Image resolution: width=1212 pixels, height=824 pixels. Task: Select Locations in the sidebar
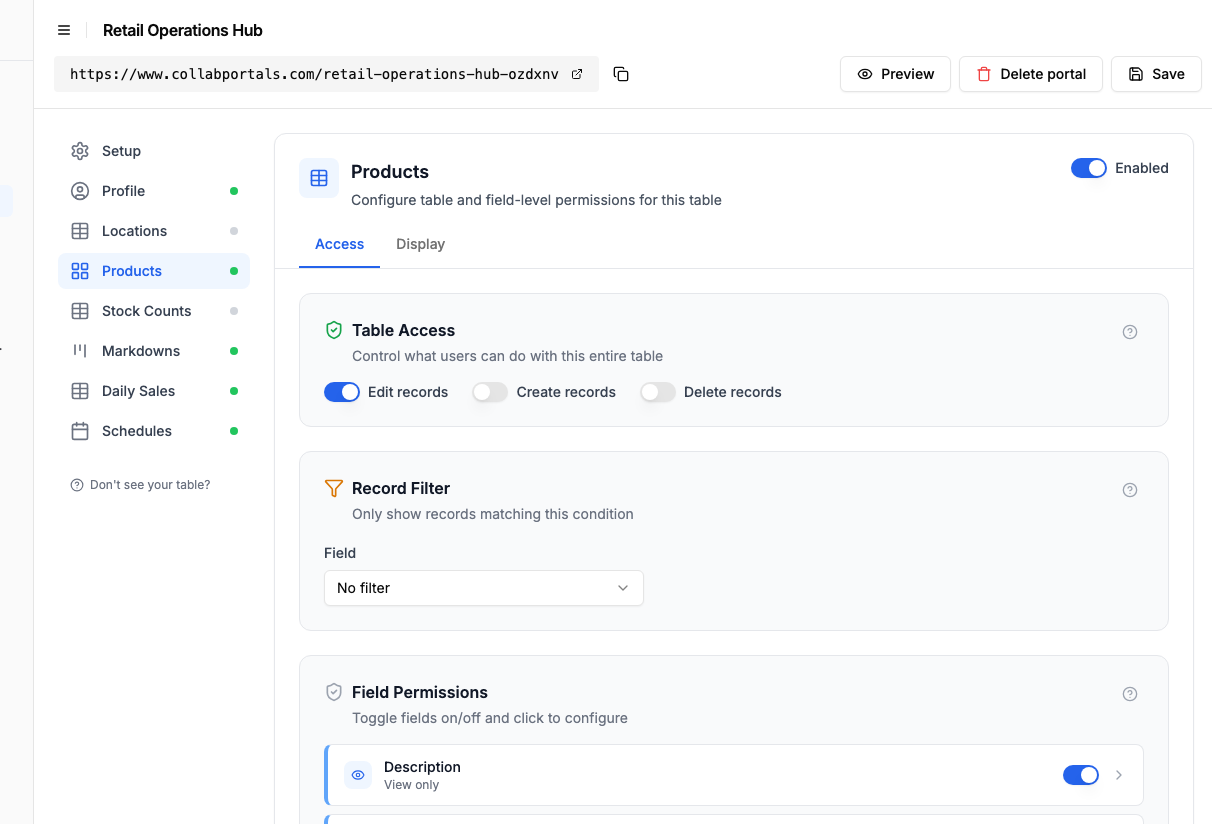tap(154, 231)
